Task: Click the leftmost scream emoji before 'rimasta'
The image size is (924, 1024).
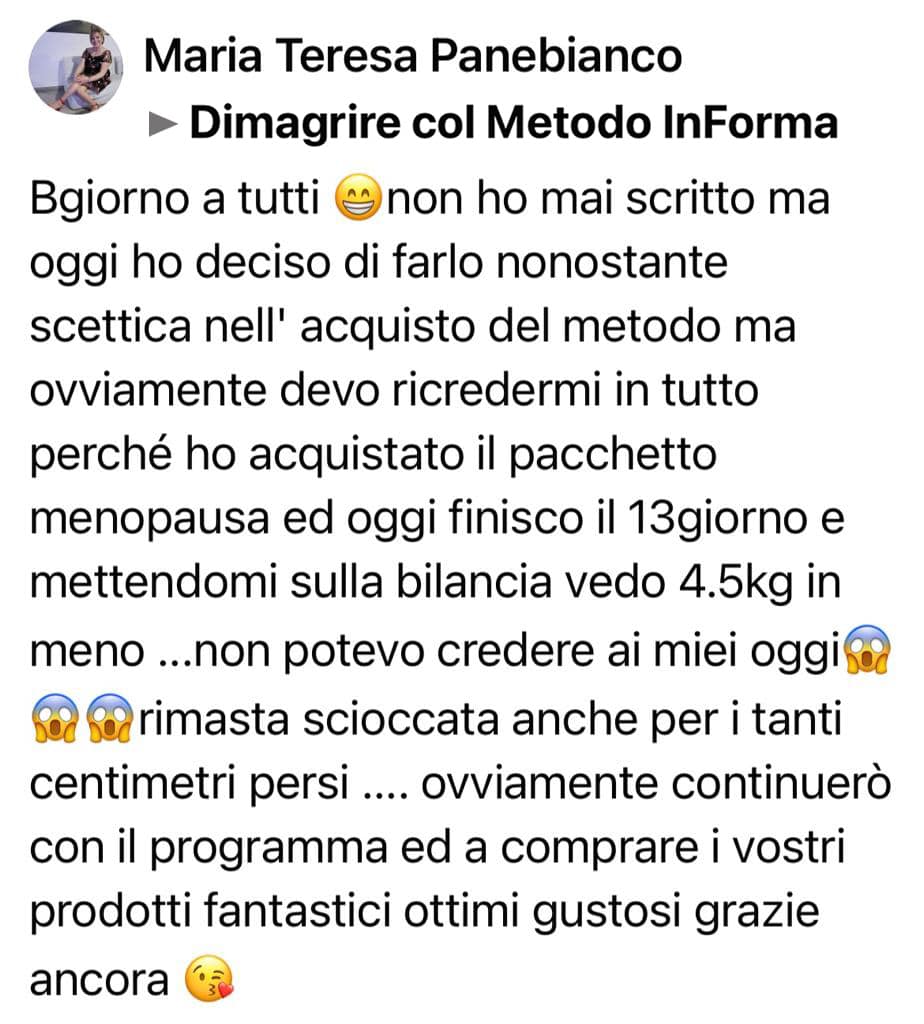Action: tap(55, 718)
